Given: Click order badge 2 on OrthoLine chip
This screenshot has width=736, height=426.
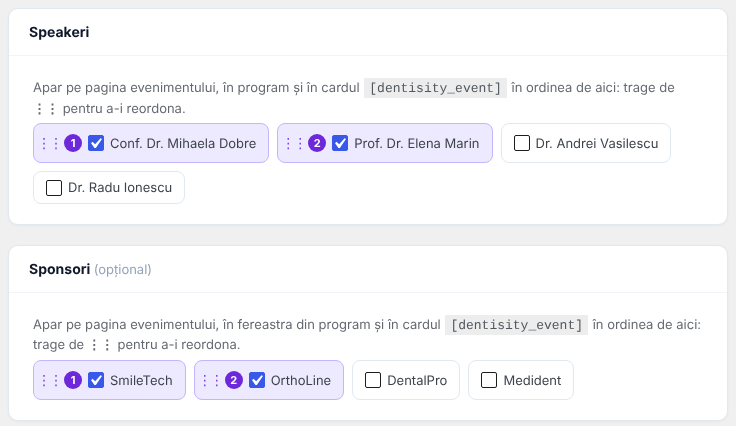Looking at the screenshot, I should click(234, 380).
